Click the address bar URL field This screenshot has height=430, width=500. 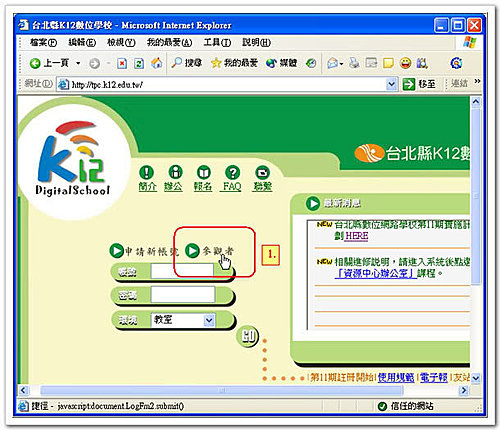pos(221,84)
